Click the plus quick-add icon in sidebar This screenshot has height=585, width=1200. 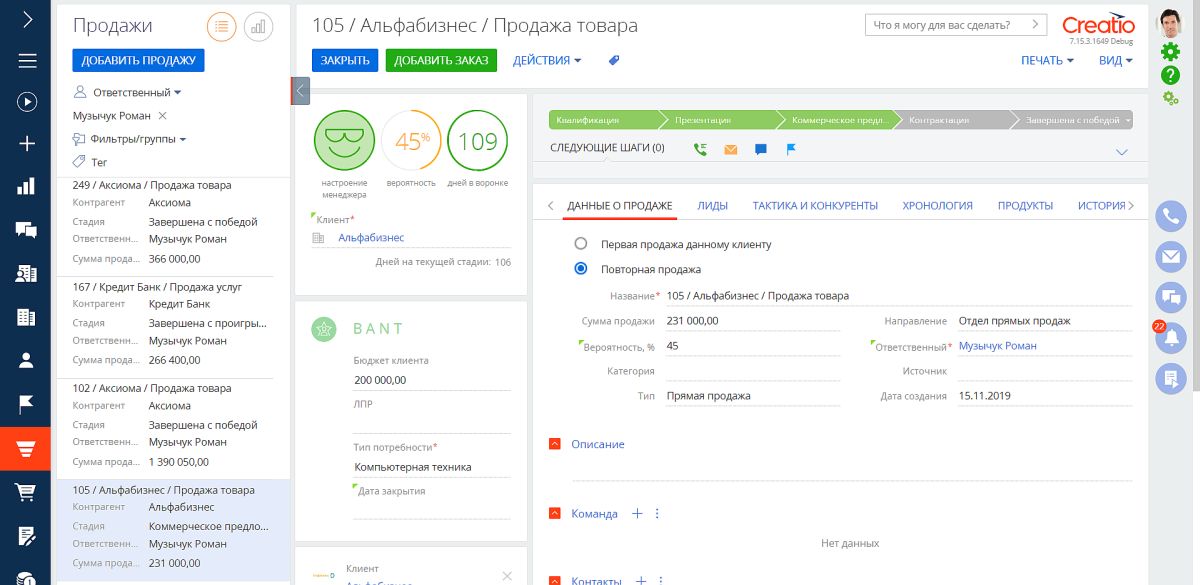tap(27, 143)
